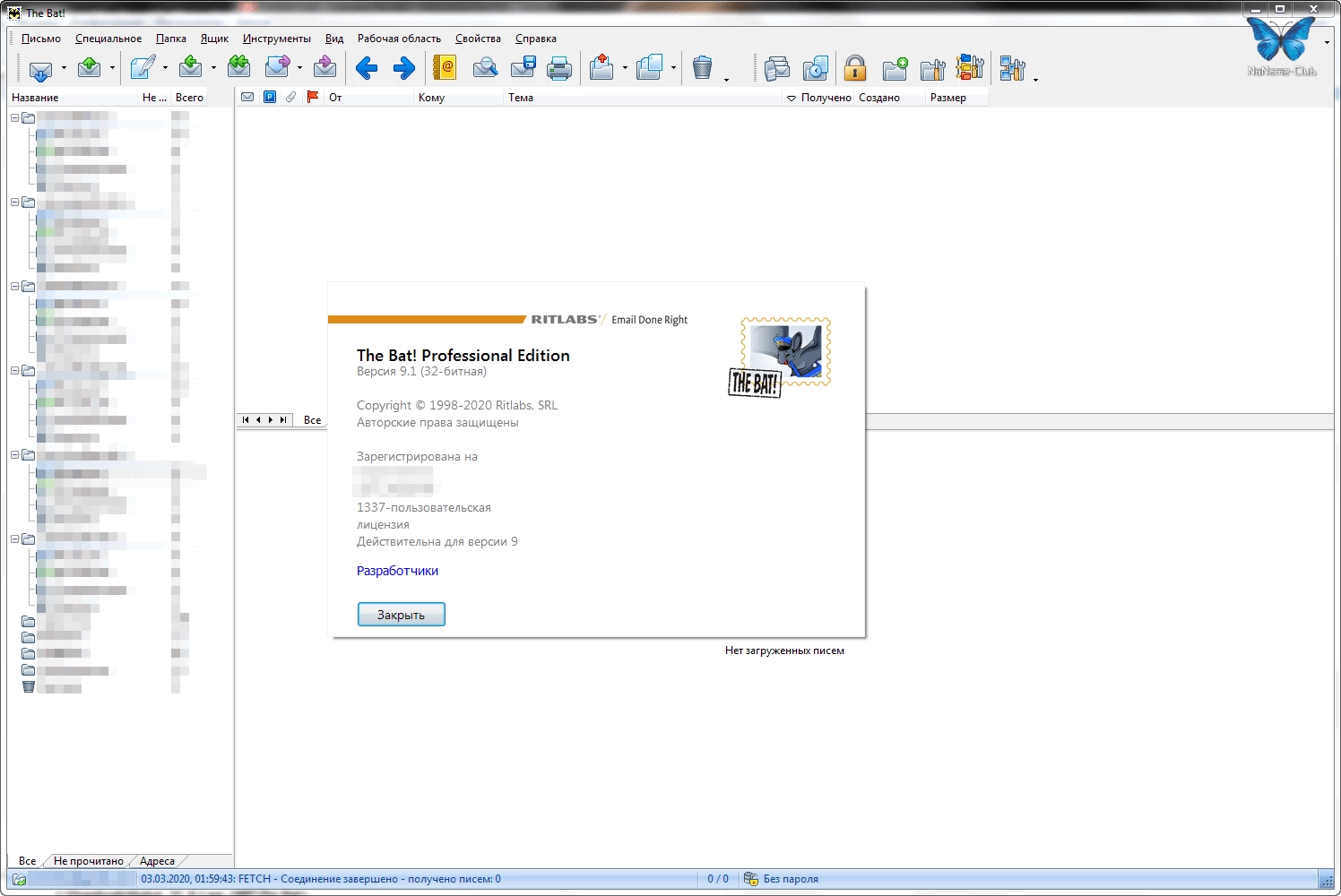Click the connection icon in status bar

19,879
